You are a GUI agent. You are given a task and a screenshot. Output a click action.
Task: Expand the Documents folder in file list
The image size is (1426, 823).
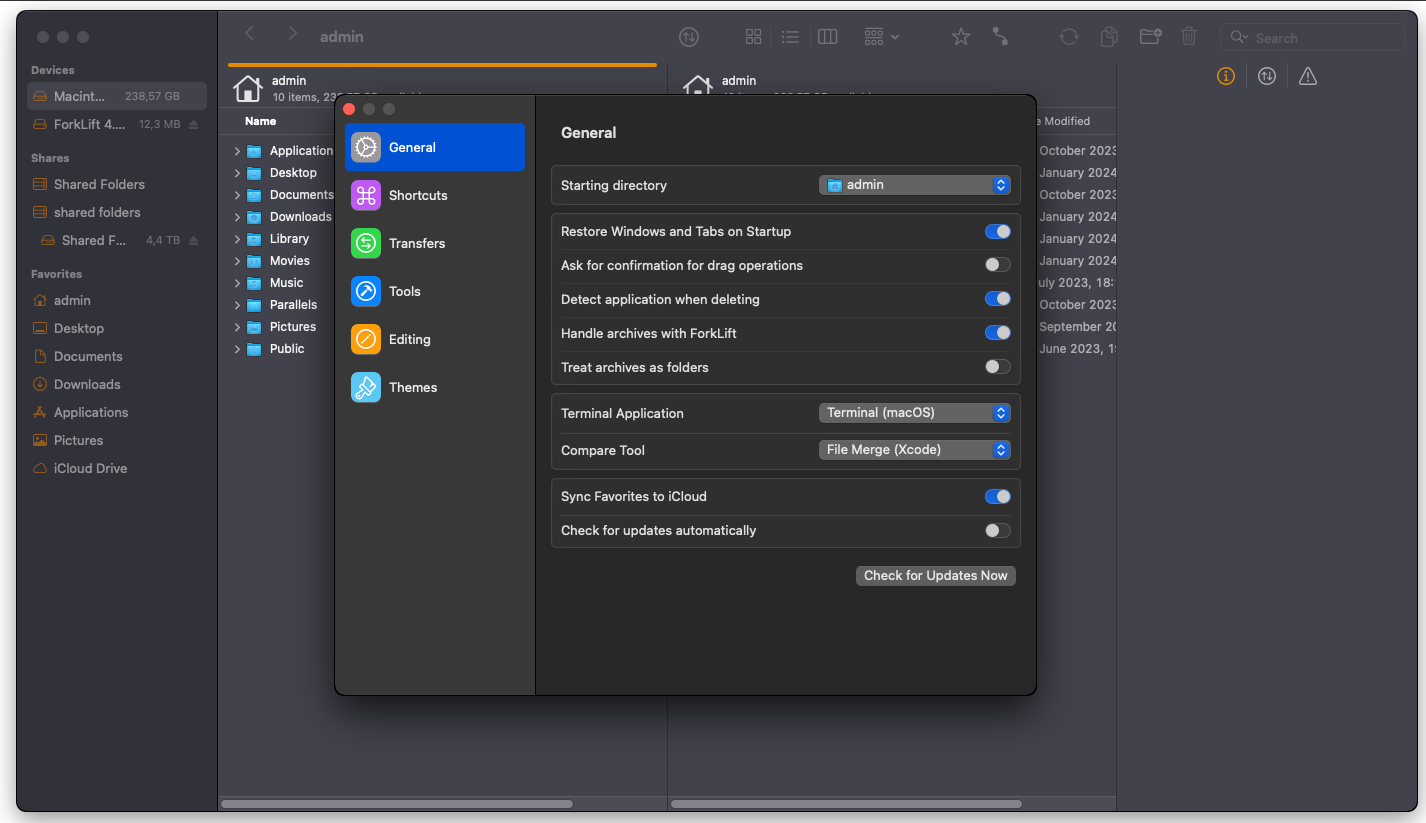coord(237,196)
